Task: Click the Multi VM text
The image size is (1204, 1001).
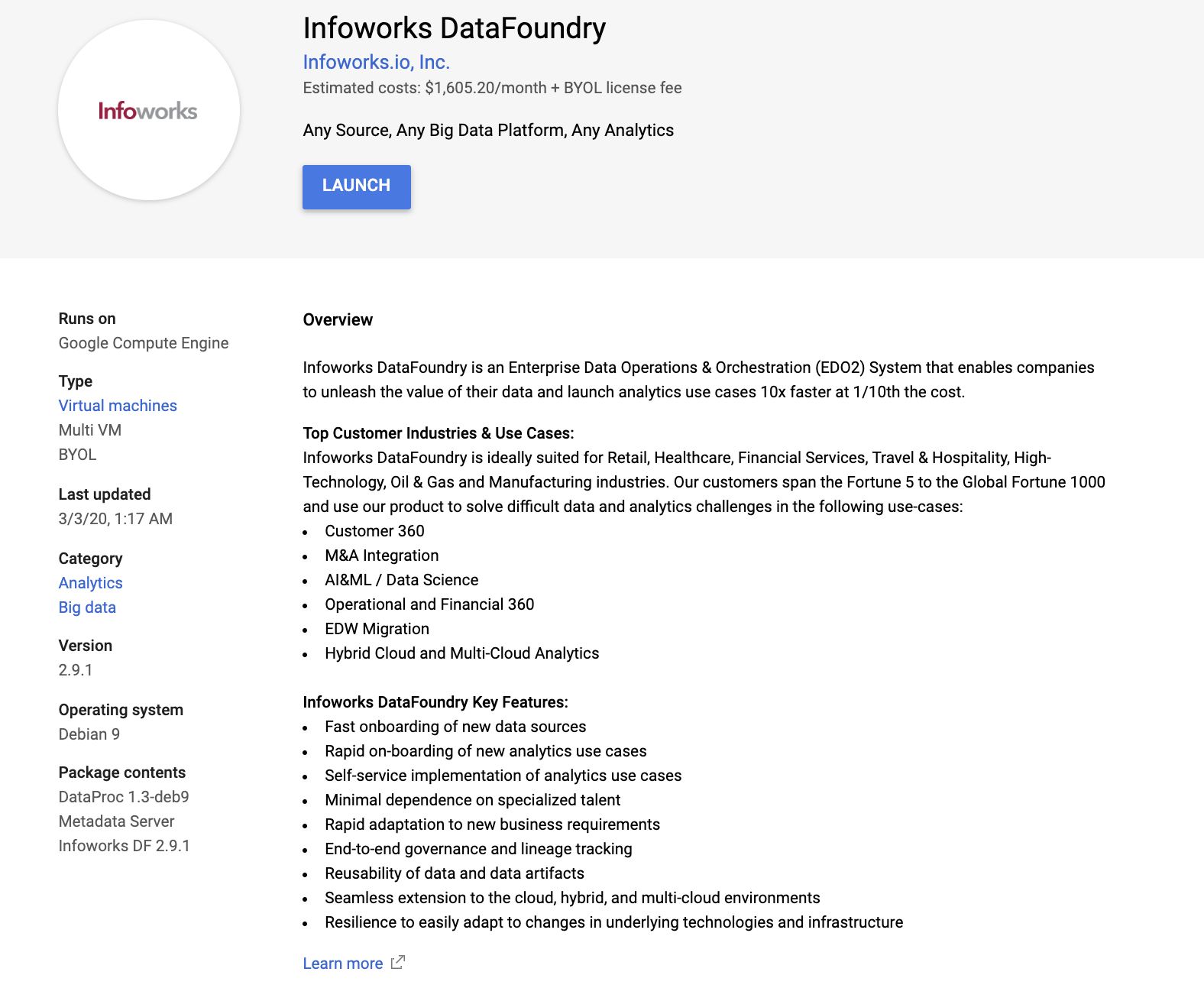Action: coord(90,430)
